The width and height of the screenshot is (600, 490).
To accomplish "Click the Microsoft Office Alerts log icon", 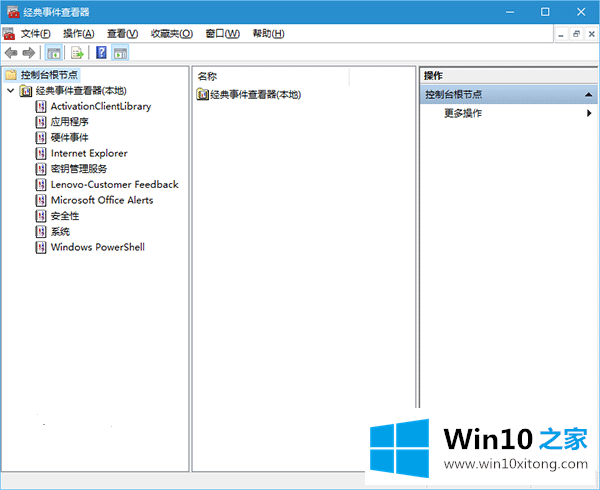I will click(x=41, y=200).
